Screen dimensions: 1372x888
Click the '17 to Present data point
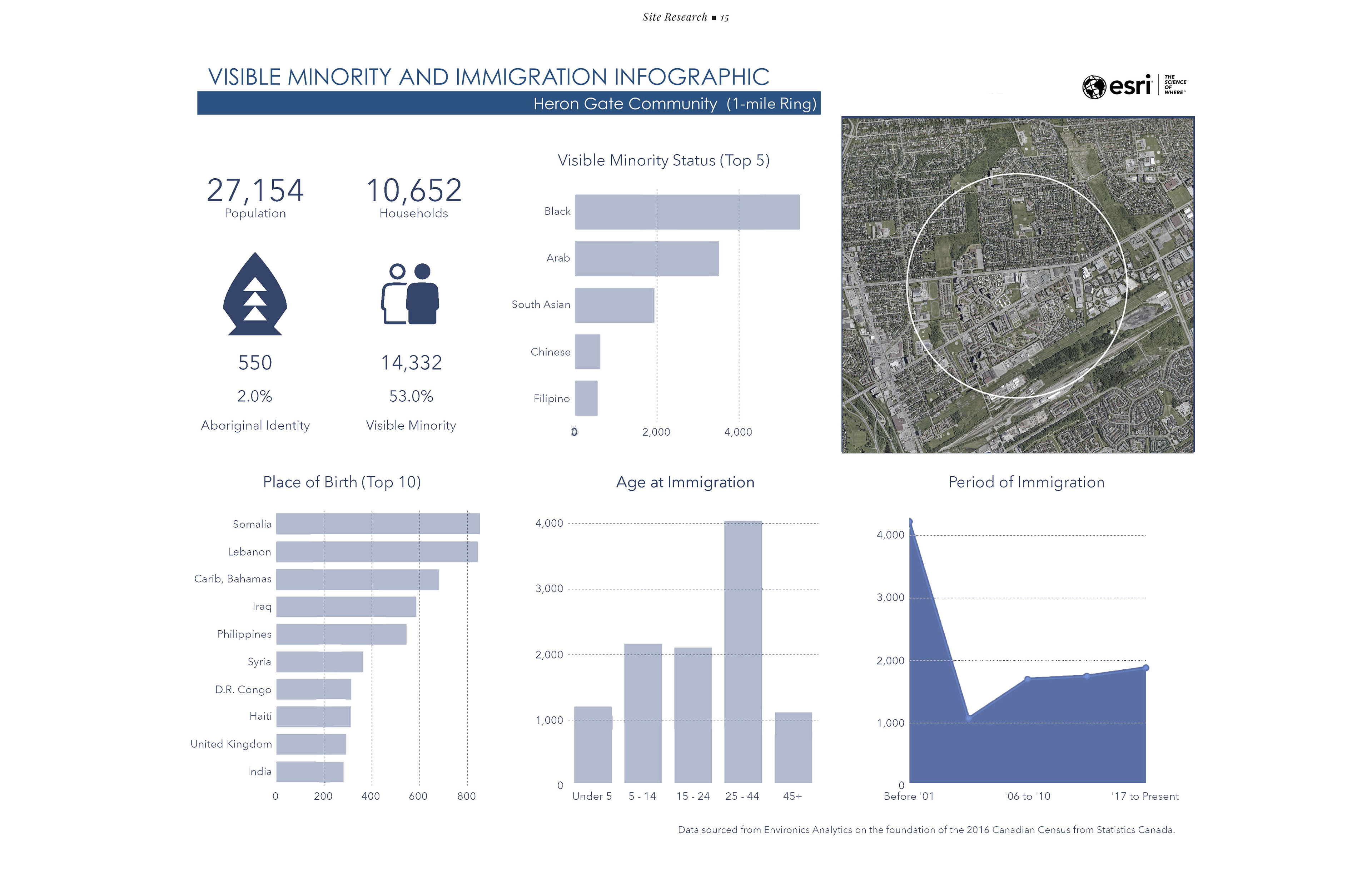1146,668
